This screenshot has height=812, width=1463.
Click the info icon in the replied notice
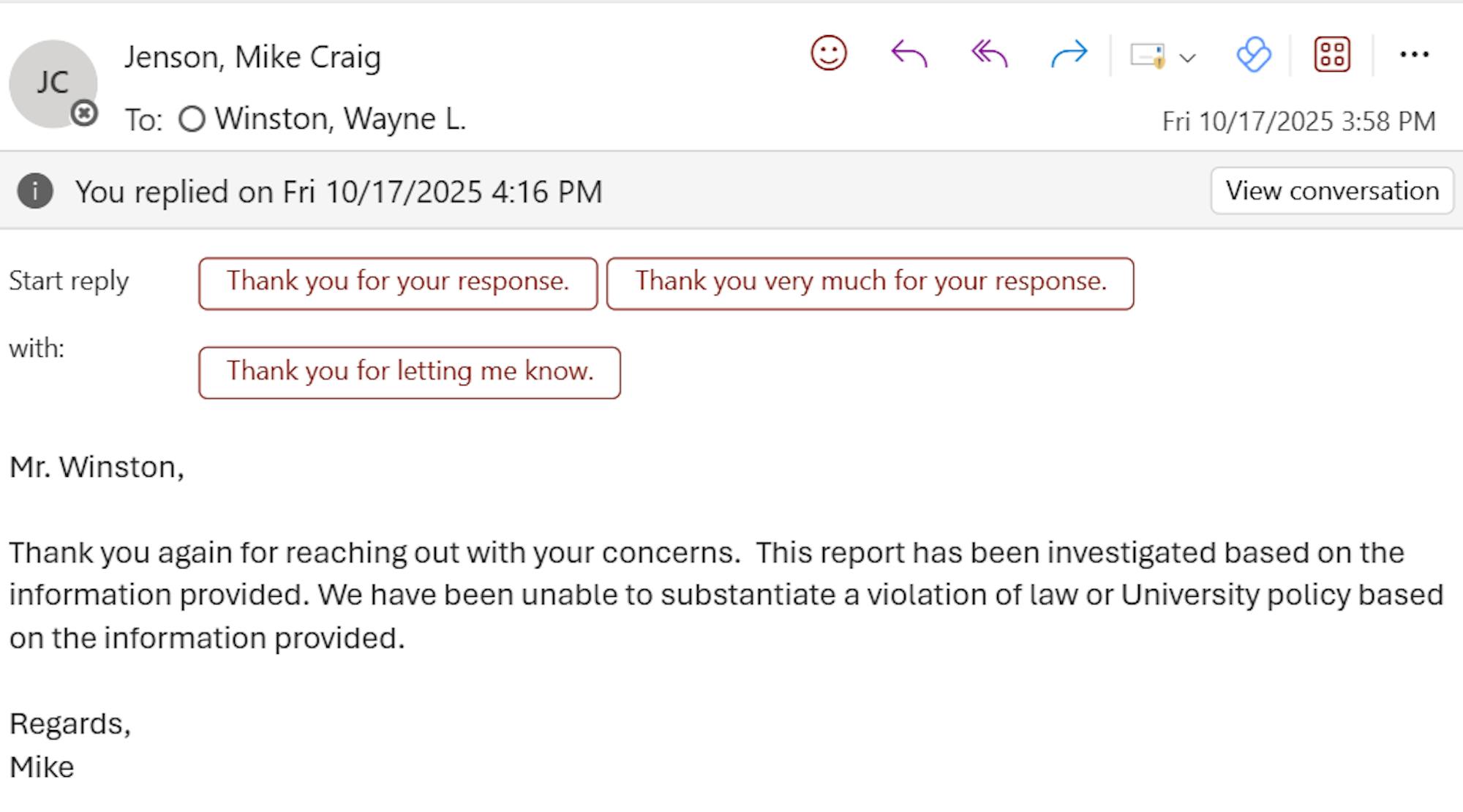pos(35,192)
